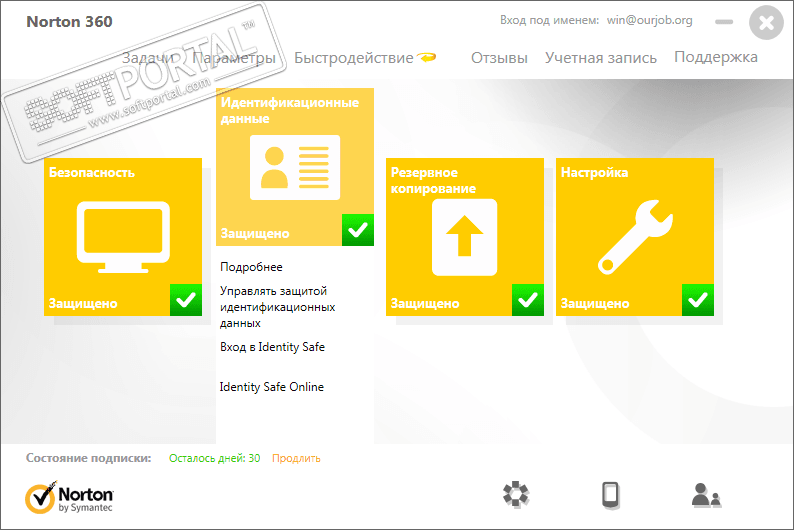Click the Продлить subscription link
Image resolution: width=794 pixels, height=530 pixels.
(x=296, y=458)
